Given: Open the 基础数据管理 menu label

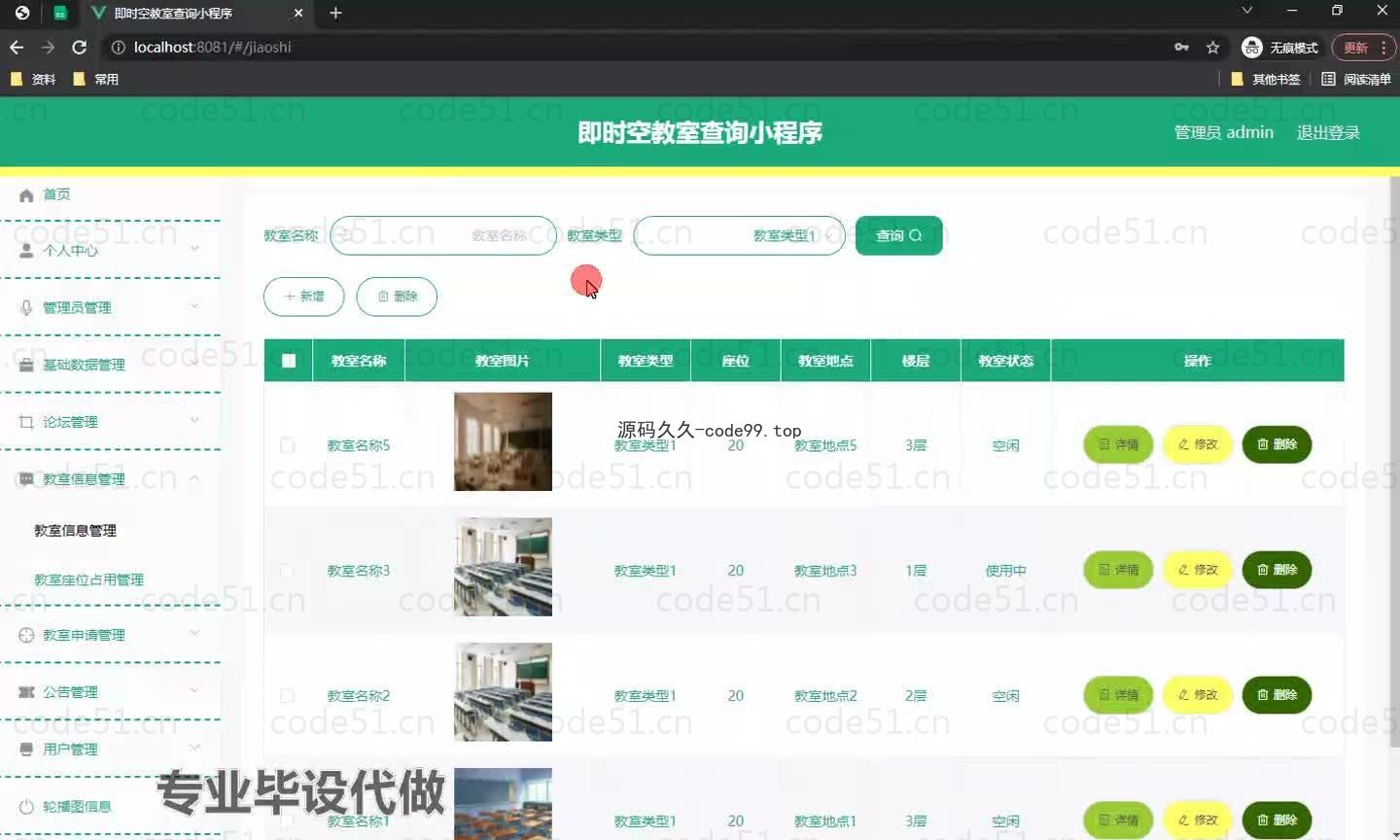Looking at the screenshot, I should 84,366.
